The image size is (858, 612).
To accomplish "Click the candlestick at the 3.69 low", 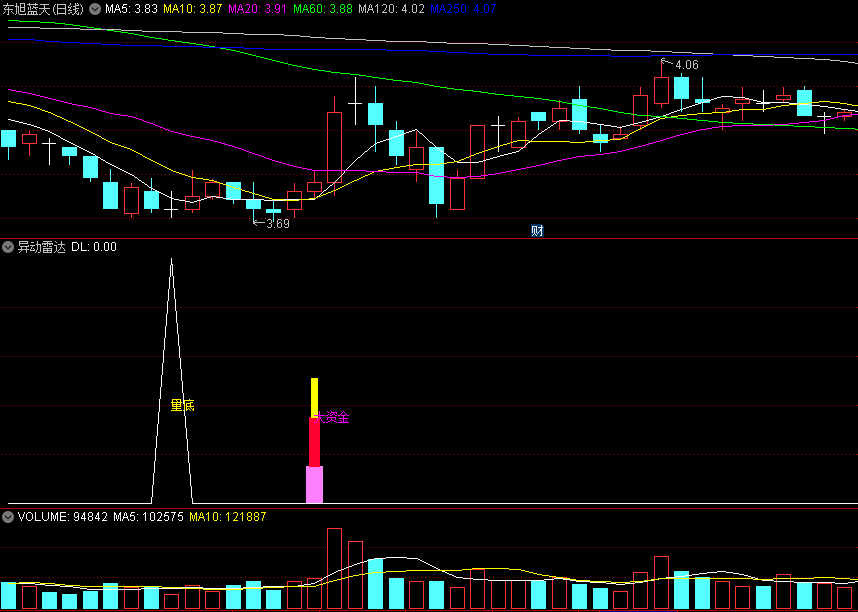I will 253,203.
